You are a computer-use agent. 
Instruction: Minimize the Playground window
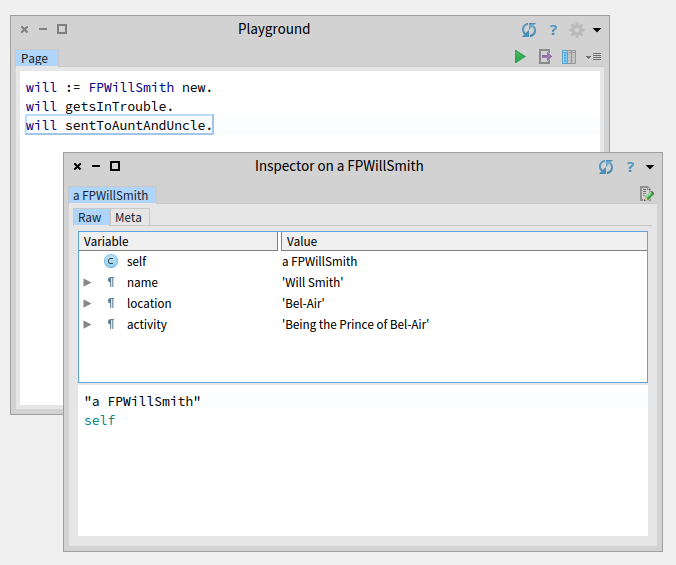tap(43, 29)
